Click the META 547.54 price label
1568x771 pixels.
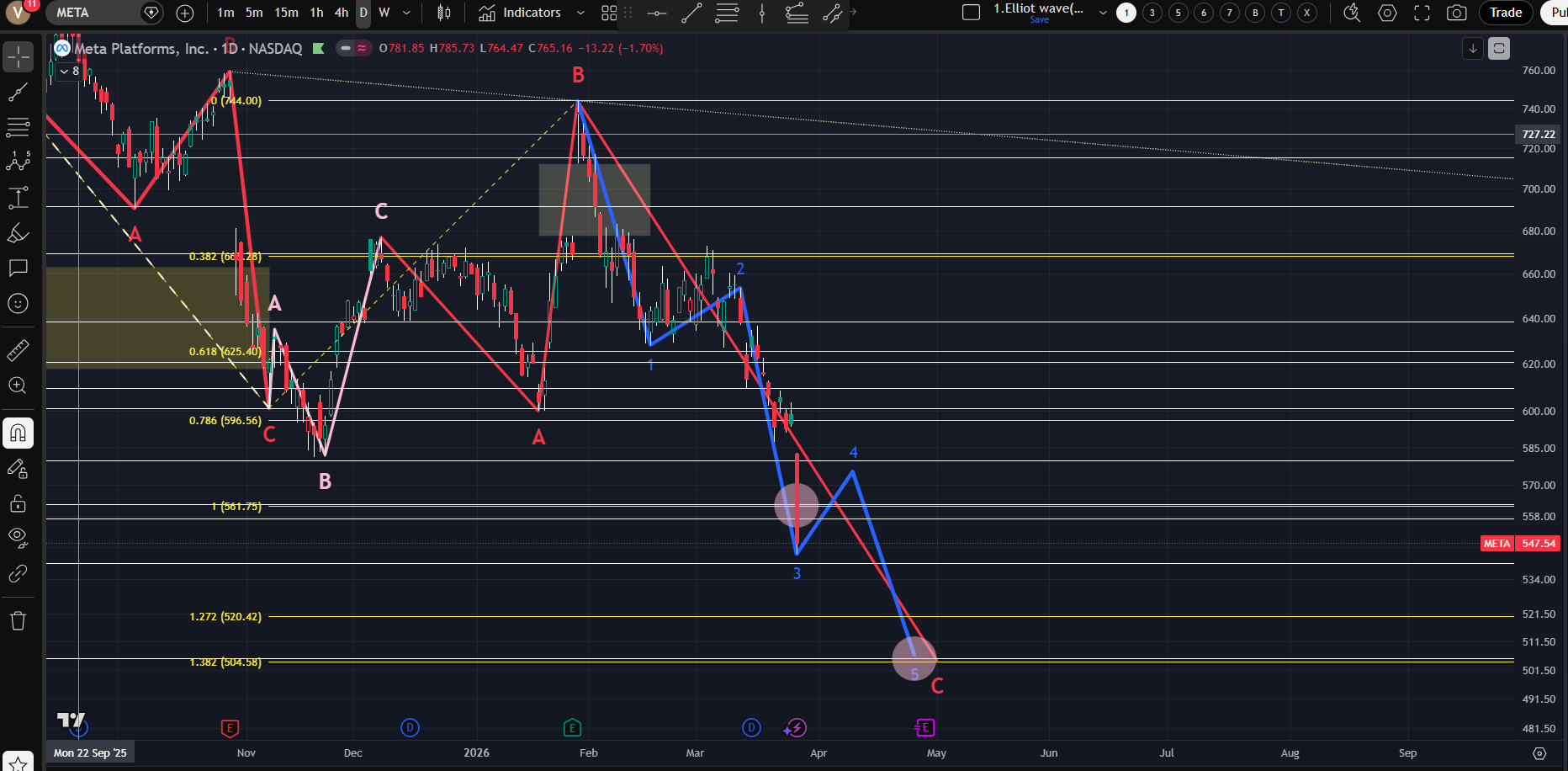(1520, 544)
